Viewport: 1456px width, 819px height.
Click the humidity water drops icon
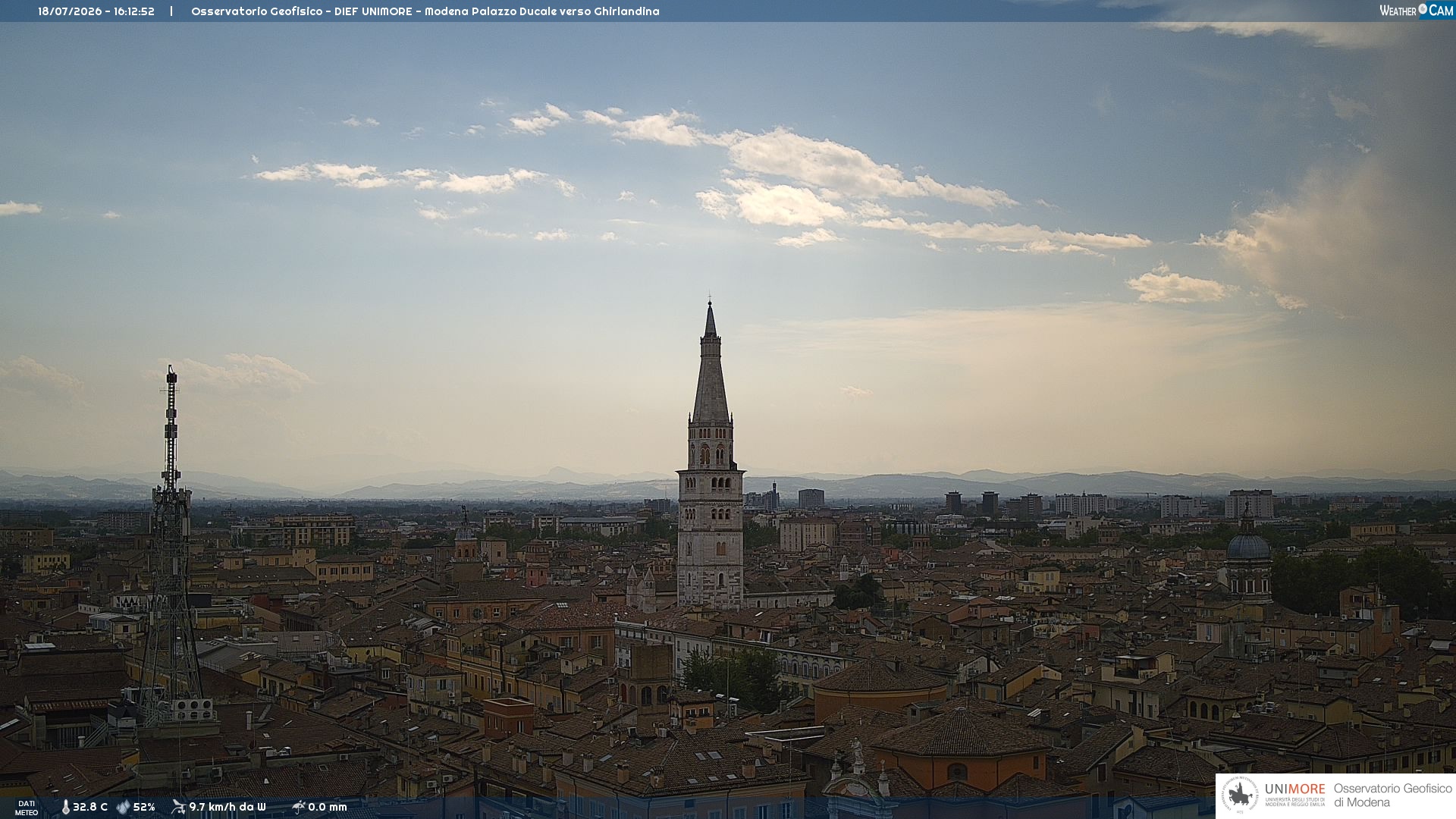(x=123, y=807)
